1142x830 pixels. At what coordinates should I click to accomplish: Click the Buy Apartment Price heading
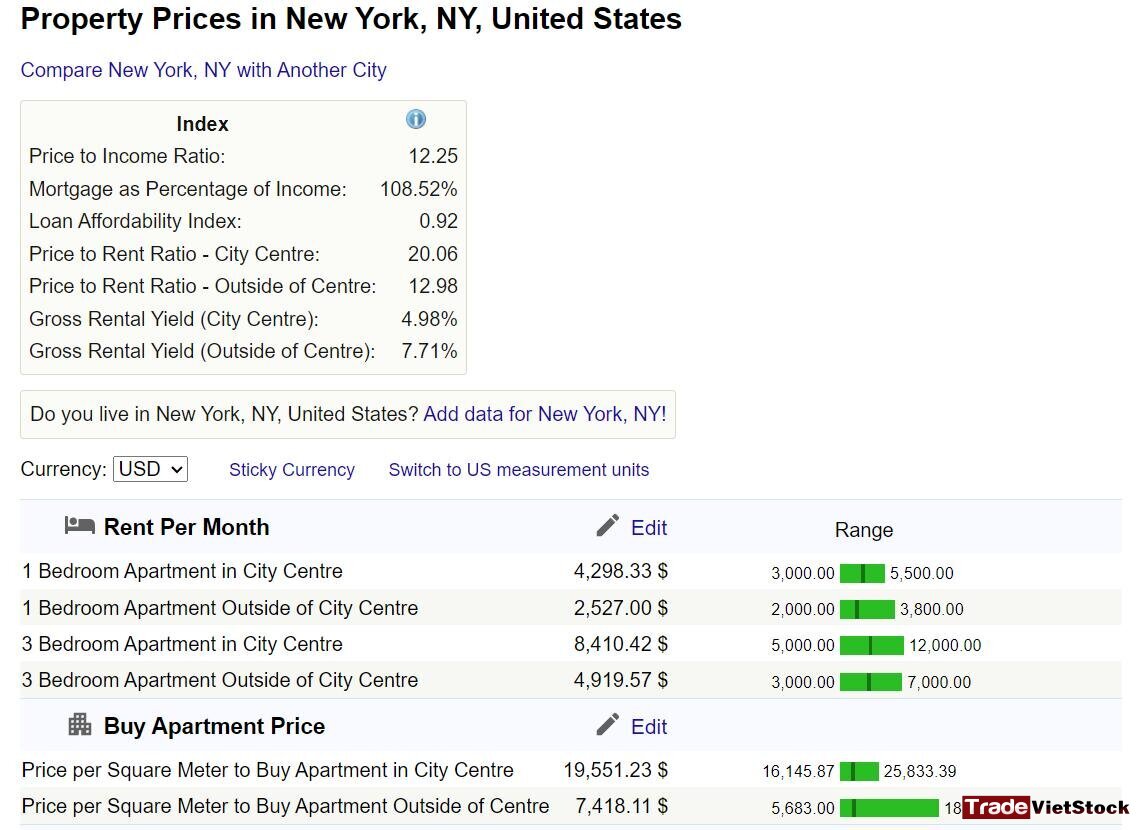[x=214, y=726]
